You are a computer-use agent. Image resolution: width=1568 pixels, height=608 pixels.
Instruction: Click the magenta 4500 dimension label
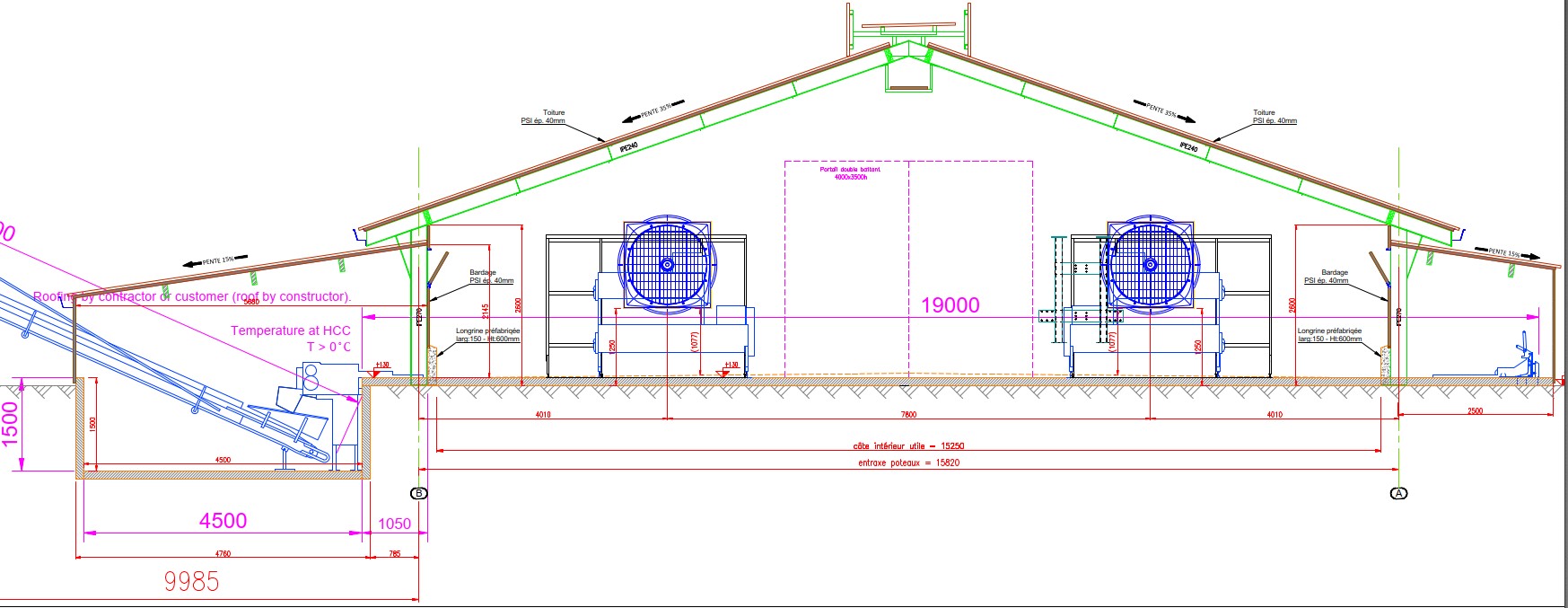point(223,521)
